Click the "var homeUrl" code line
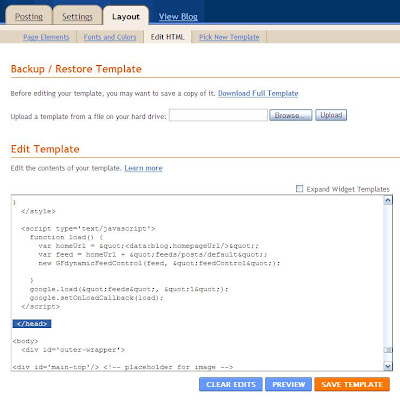 (148, 246)
